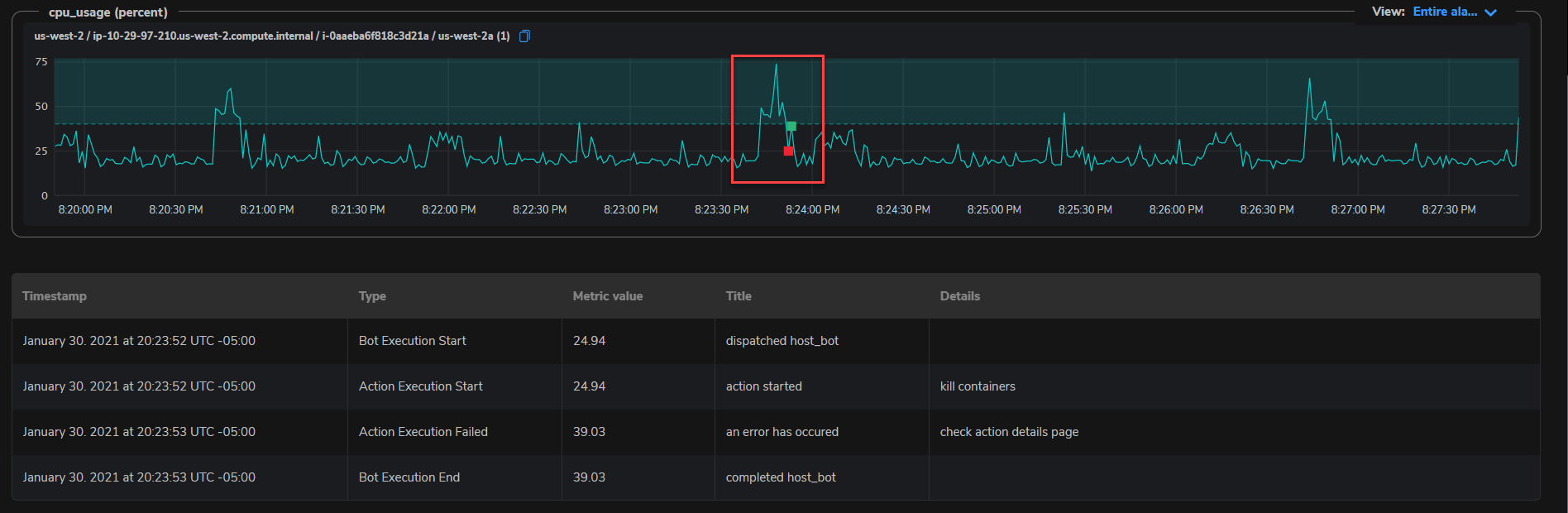Click the Details column header
Screen dimensions: 1568x513
960,296
